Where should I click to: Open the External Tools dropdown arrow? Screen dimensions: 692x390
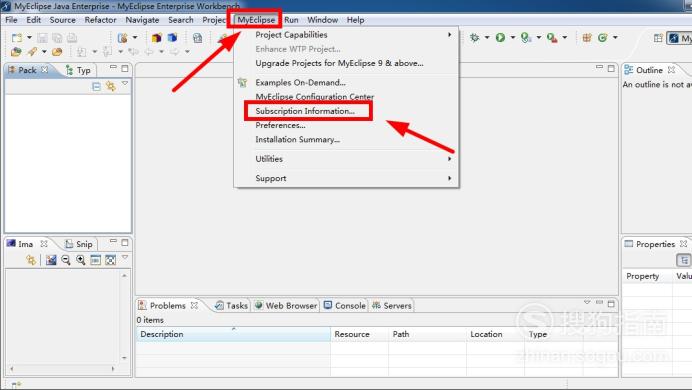564,38
